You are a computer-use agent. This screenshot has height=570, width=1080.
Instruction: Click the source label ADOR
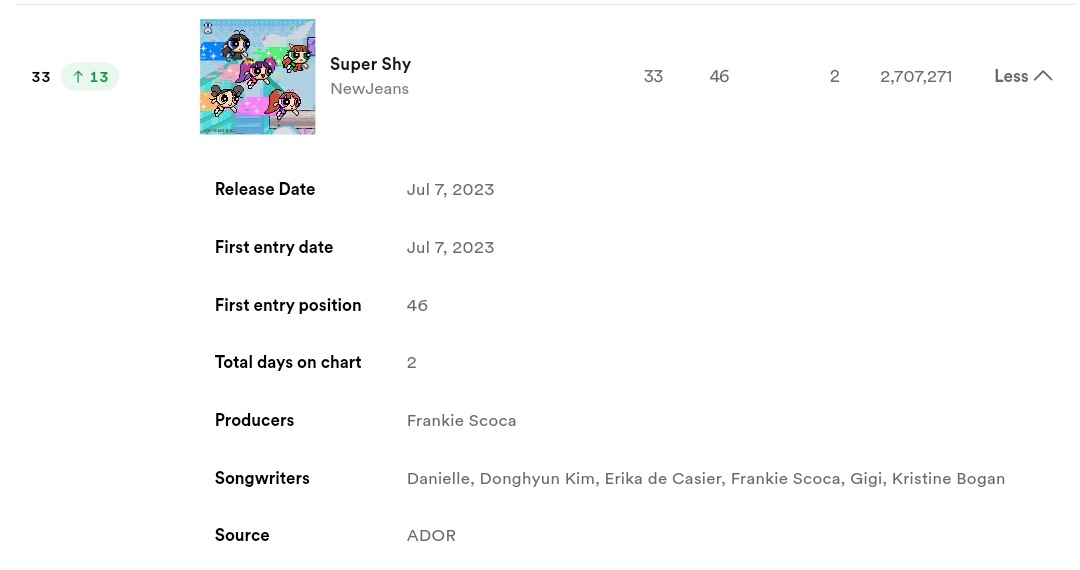tap(431, 536)
